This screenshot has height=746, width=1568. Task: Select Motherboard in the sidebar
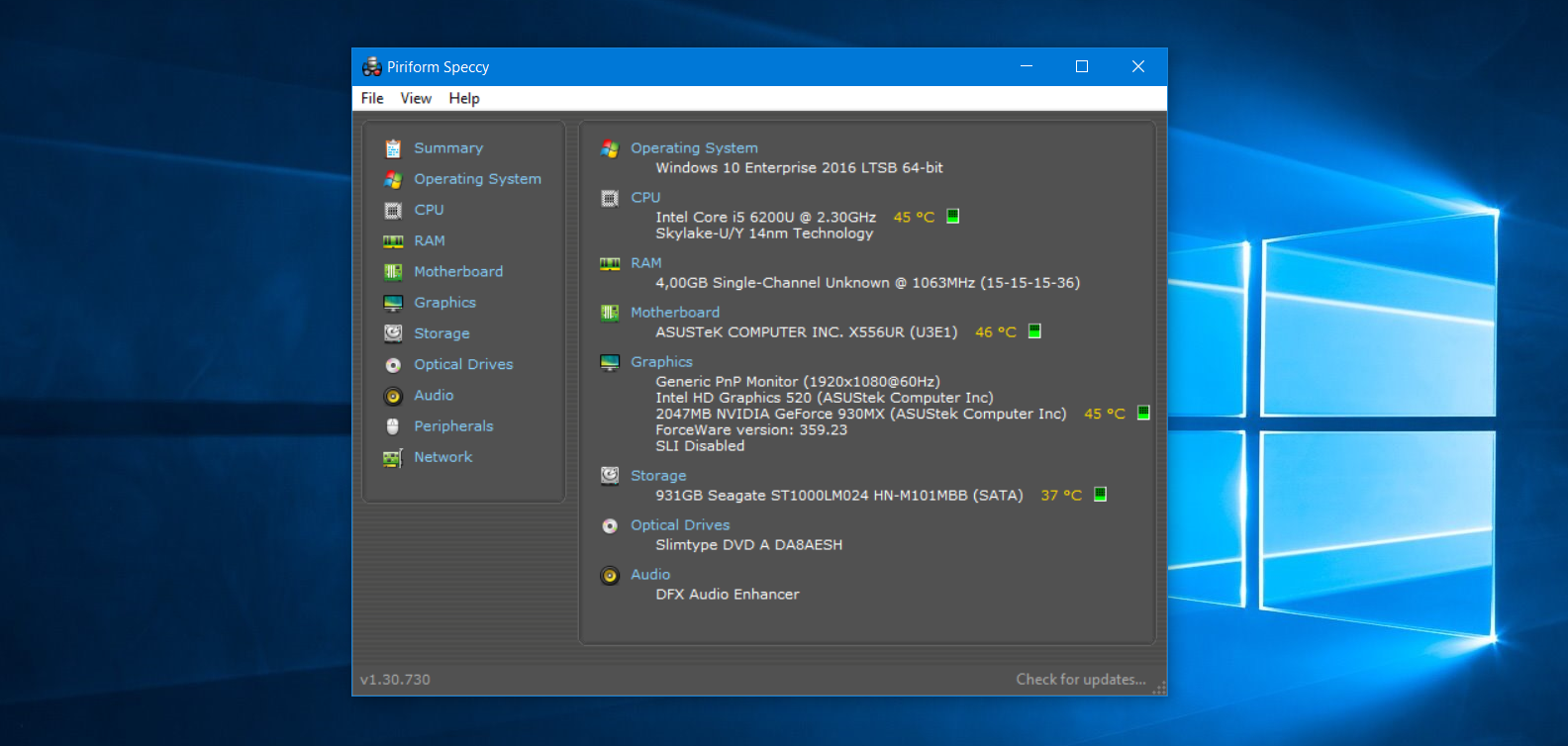pyautogui.click(x=458, y=271)
